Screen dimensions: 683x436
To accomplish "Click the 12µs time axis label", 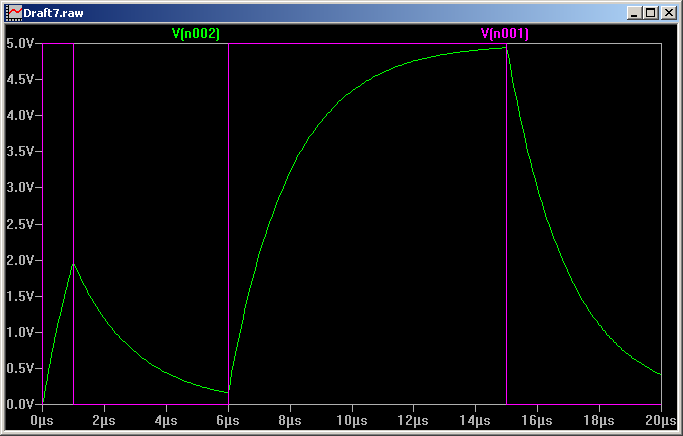I will [x=413, y=421].
